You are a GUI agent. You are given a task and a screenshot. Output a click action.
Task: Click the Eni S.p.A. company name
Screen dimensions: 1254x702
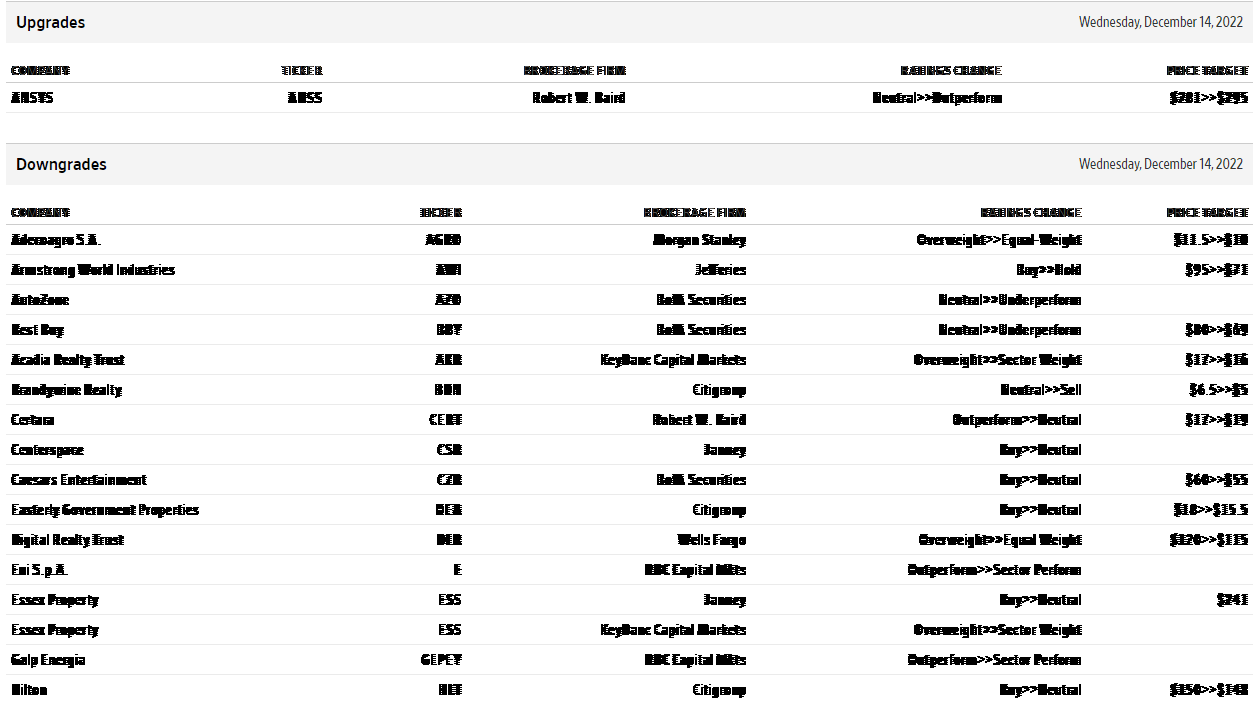pyautogui.click(x=39, y=570)
